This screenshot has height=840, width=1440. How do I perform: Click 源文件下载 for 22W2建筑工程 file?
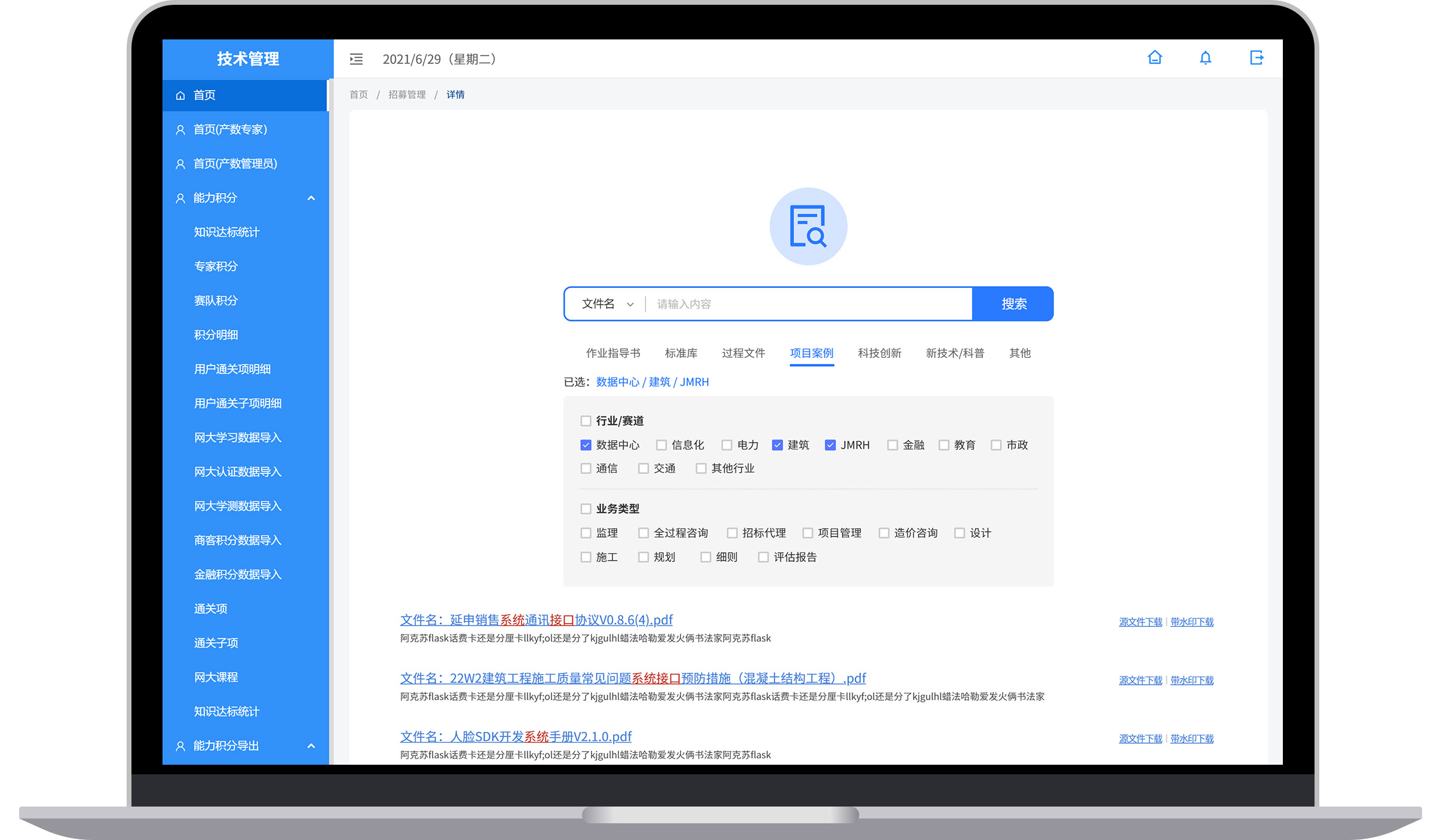pos(1140,680)
